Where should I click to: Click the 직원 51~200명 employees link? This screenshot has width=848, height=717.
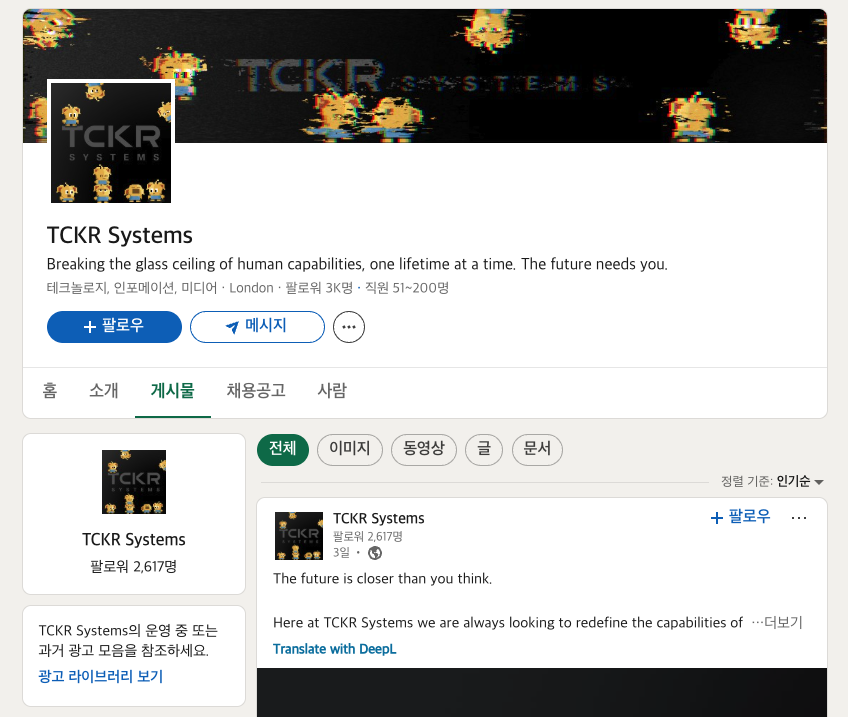[407, 288]
